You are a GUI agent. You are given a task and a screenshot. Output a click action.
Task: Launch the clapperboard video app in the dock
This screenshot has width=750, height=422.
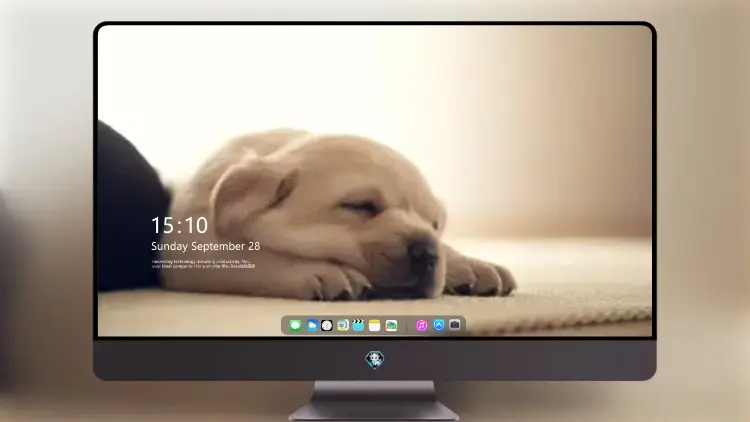pos(358,325)
